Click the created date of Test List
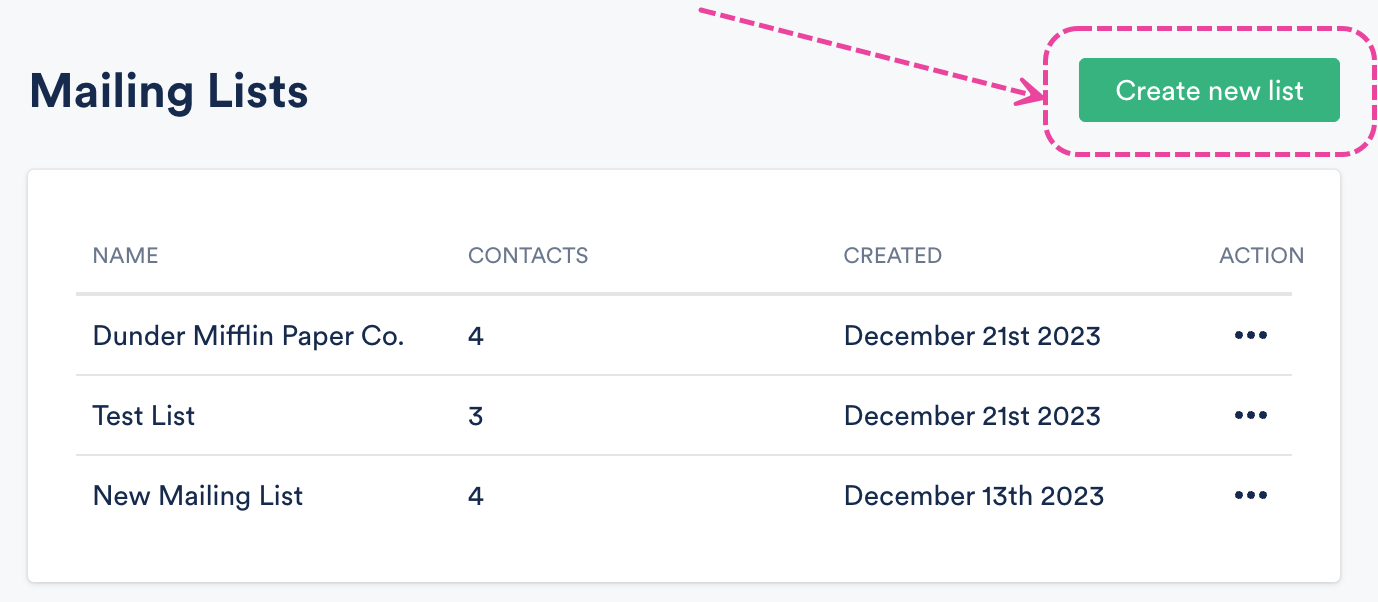1378x602 pixels. 972,416
